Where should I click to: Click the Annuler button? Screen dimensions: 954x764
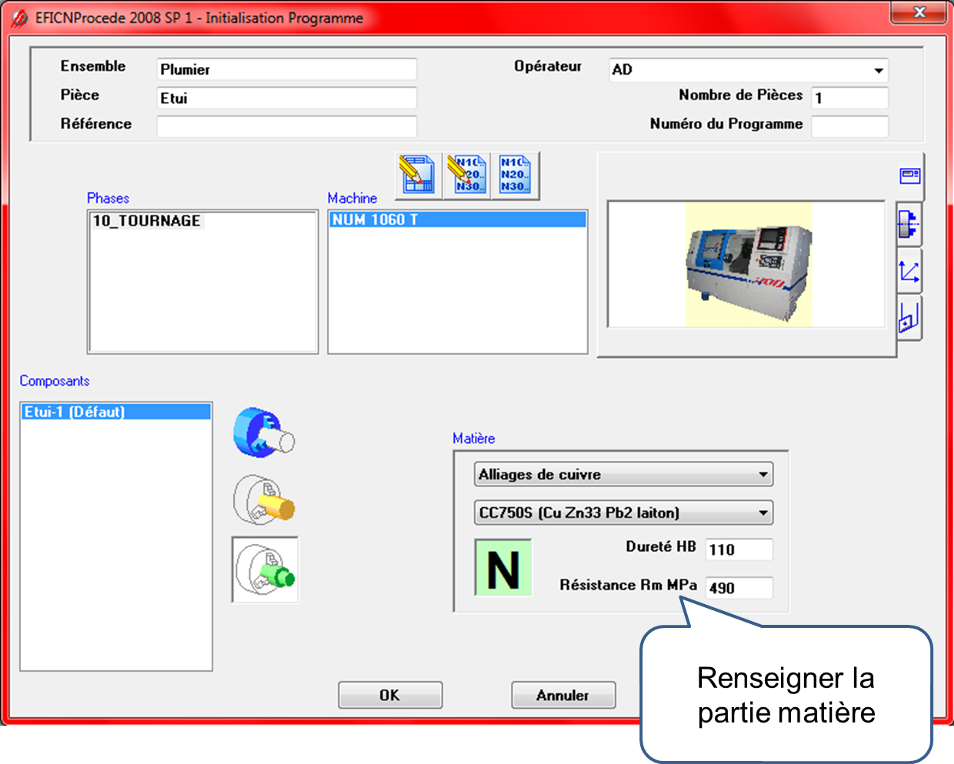[x=563, y=695]
